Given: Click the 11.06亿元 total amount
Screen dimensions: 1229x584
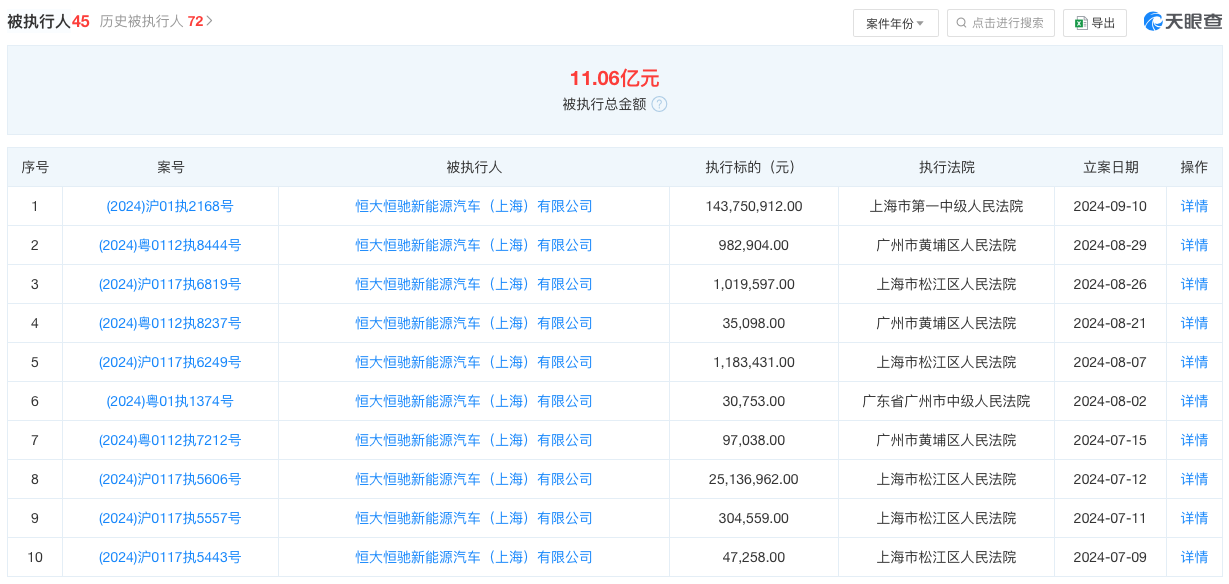Looking at the screenshot, I should pyautogui.click(x=614, y=78).
